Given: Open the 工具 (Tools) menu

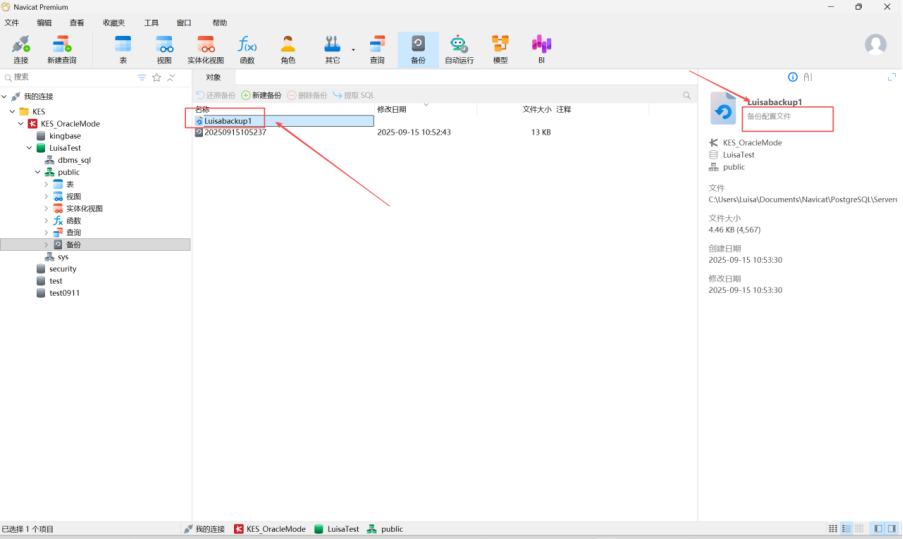Looking at the screenshot, I should tap(151, 22).
